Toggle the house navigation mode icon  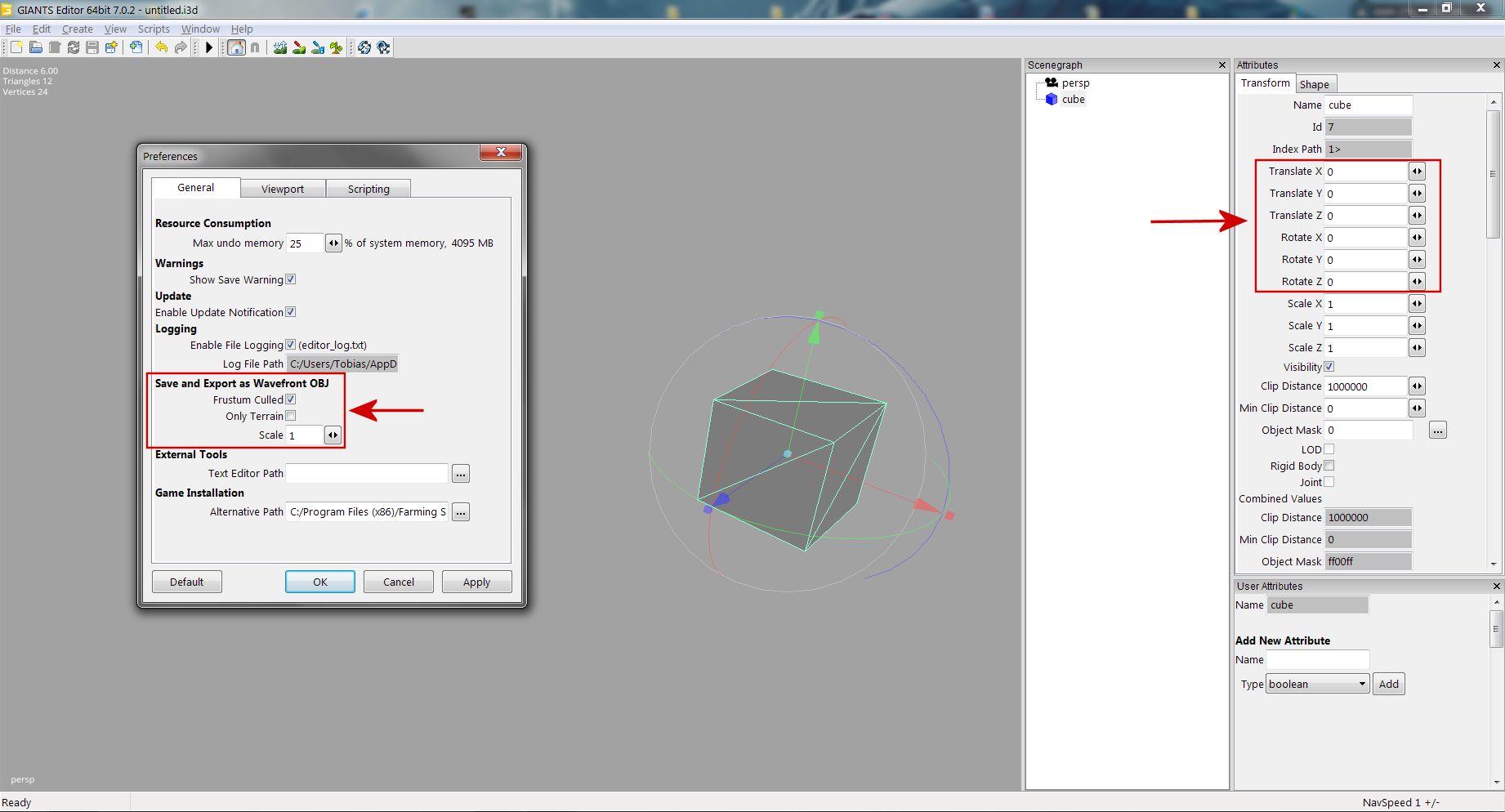click(236, 47)
